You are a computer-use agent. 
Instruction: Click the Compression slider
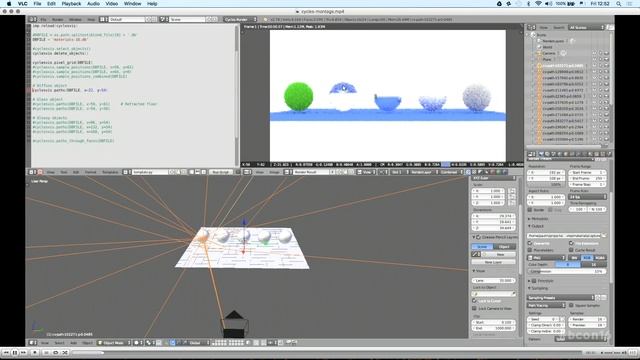[x=567, y=271]
